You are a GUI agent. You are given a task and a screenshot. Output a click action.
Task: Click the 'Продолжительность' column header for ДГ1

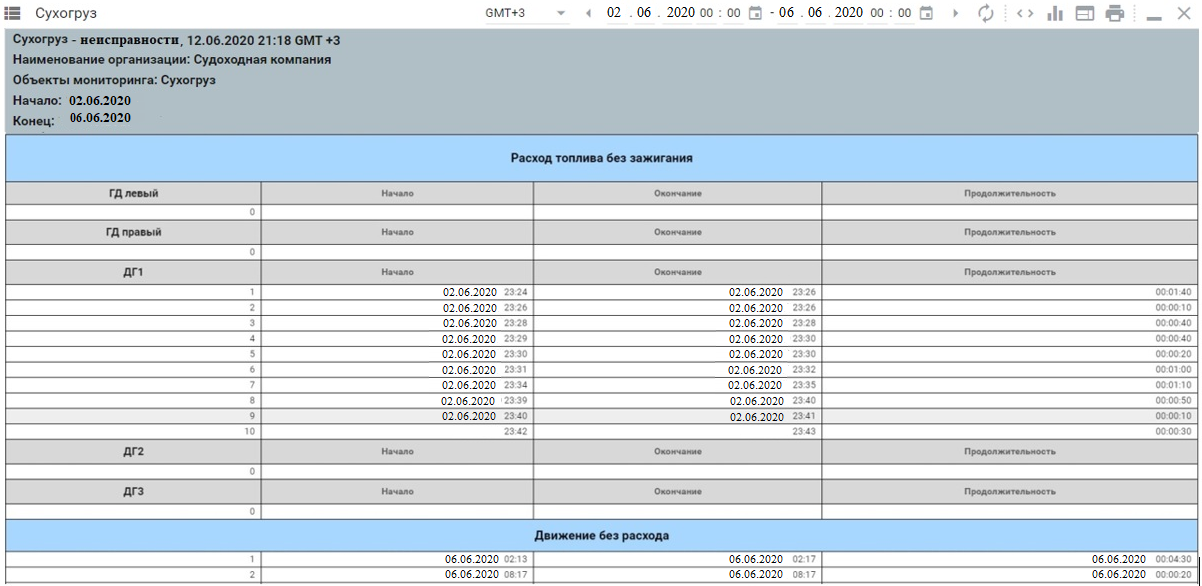pyautogui.click(x=1009, y=272)
